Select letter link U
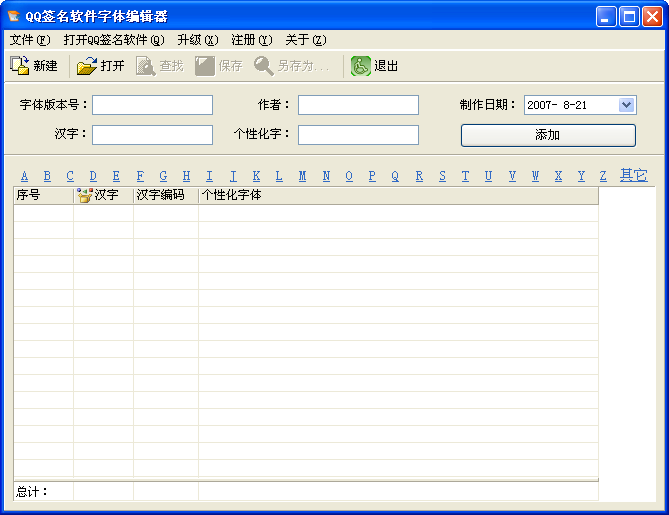The width and height of the screenshot is (669, 515). 489,176
